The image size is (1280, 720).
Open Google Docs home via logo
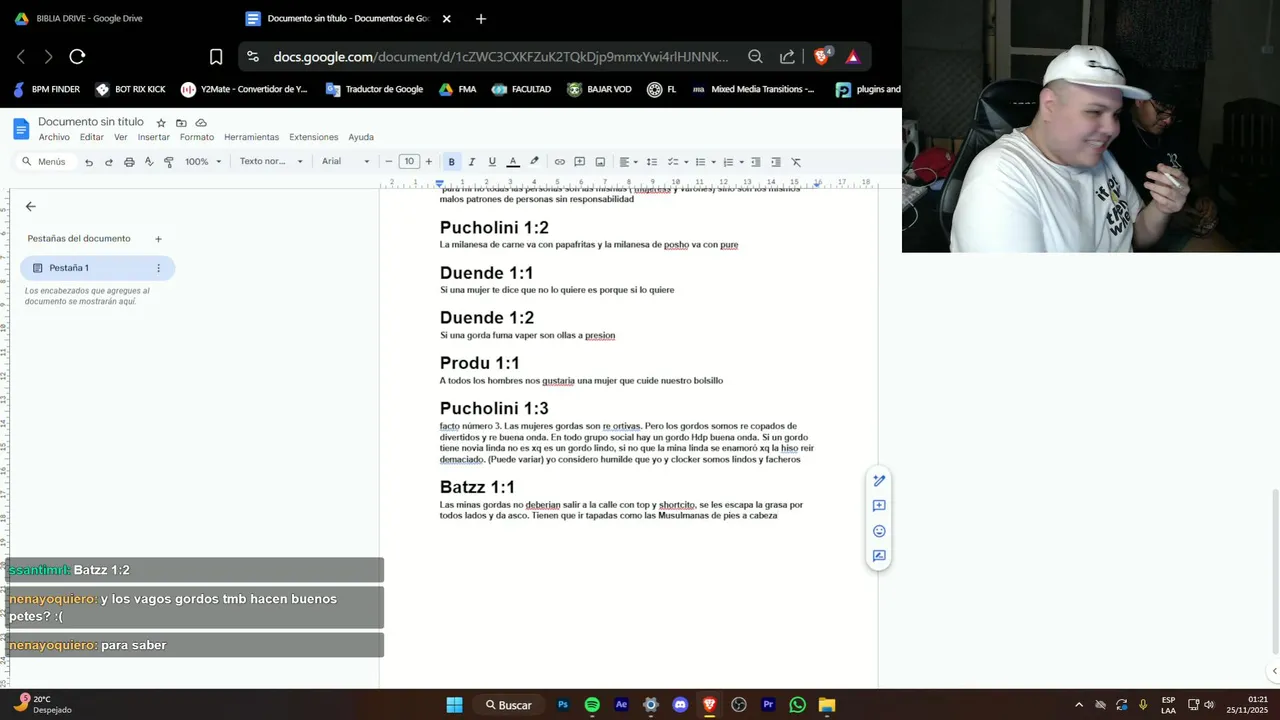(x=21, y=129)
